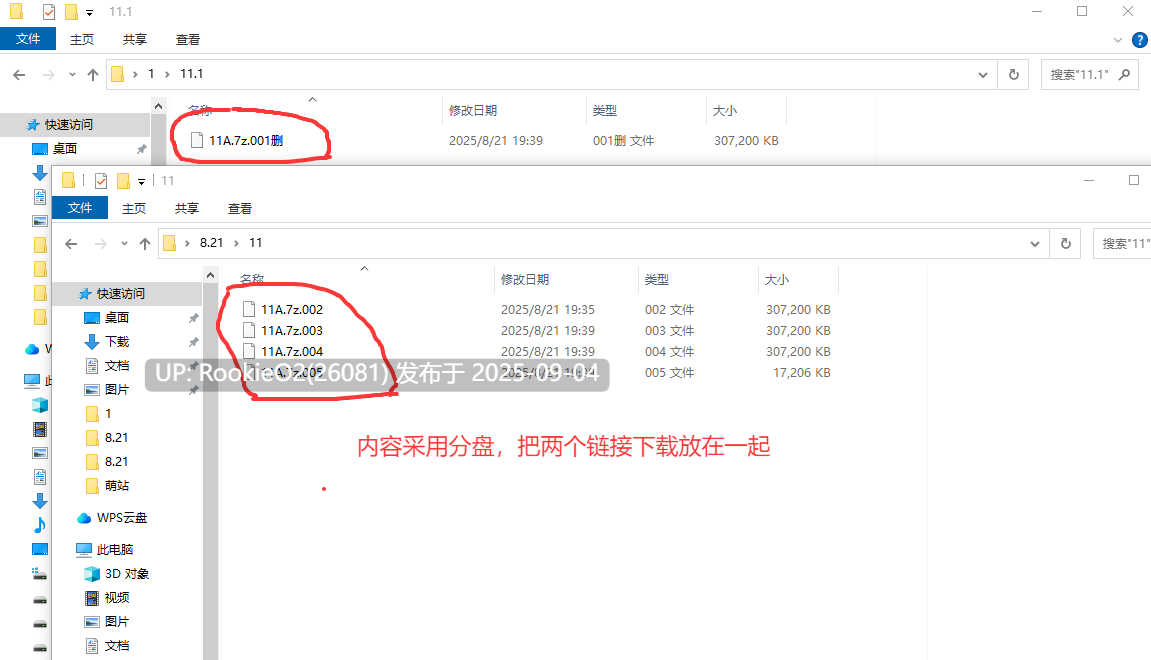Click sidebar scroll-up arrow in the 11.1 window
Image resolution: width=1151 pixels, height=660 pixels.
(x=159, y=106)
